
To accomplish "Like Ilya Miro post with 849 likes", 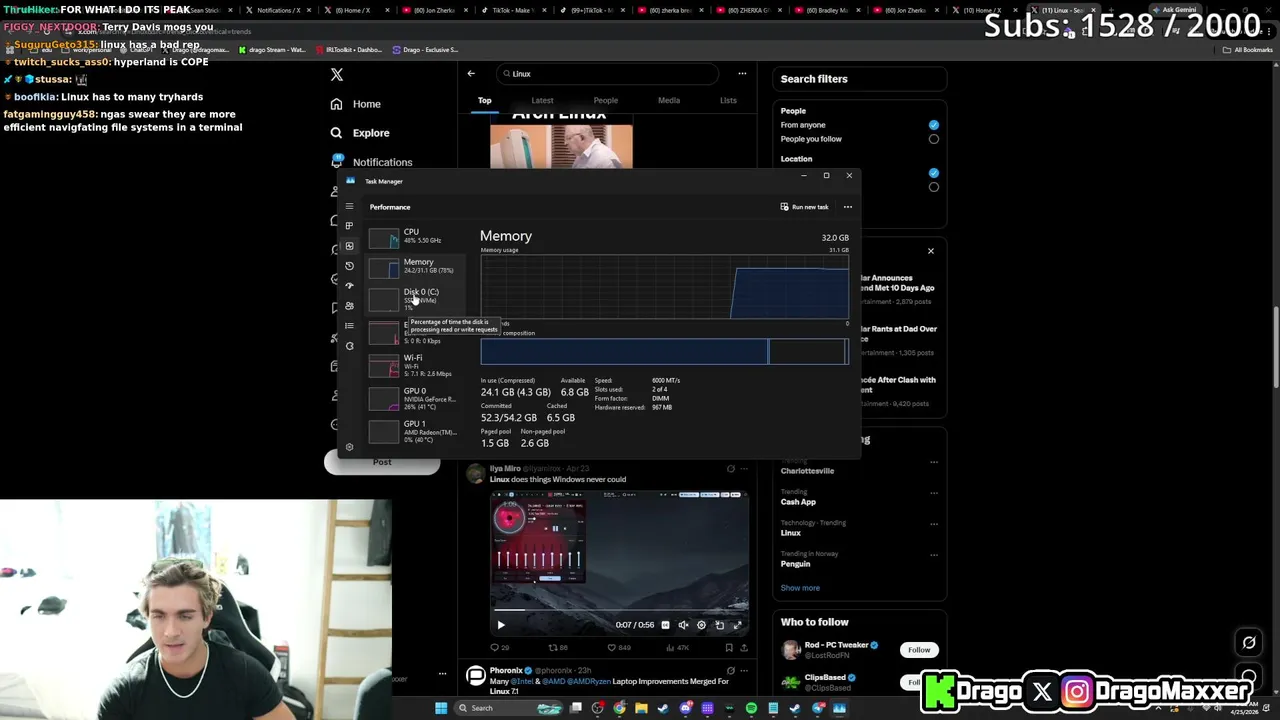I will (619, 647).
